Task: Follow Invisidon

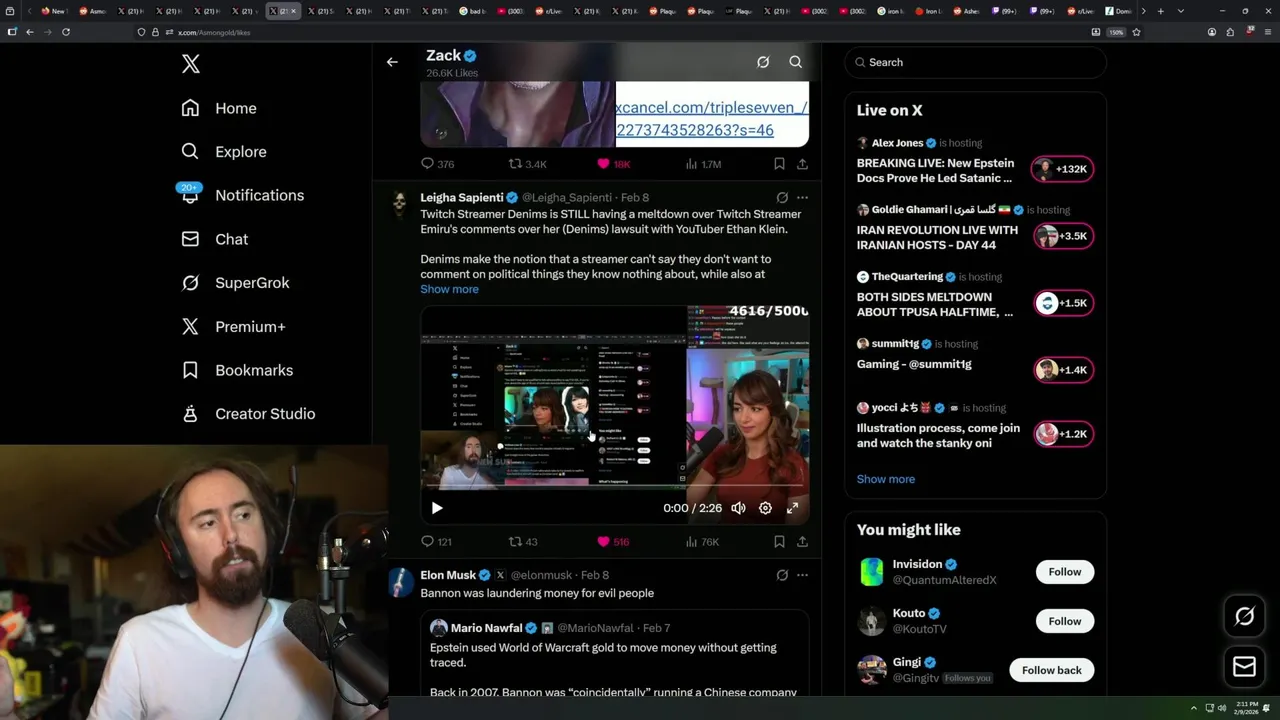Action: tap(1064, 572)
